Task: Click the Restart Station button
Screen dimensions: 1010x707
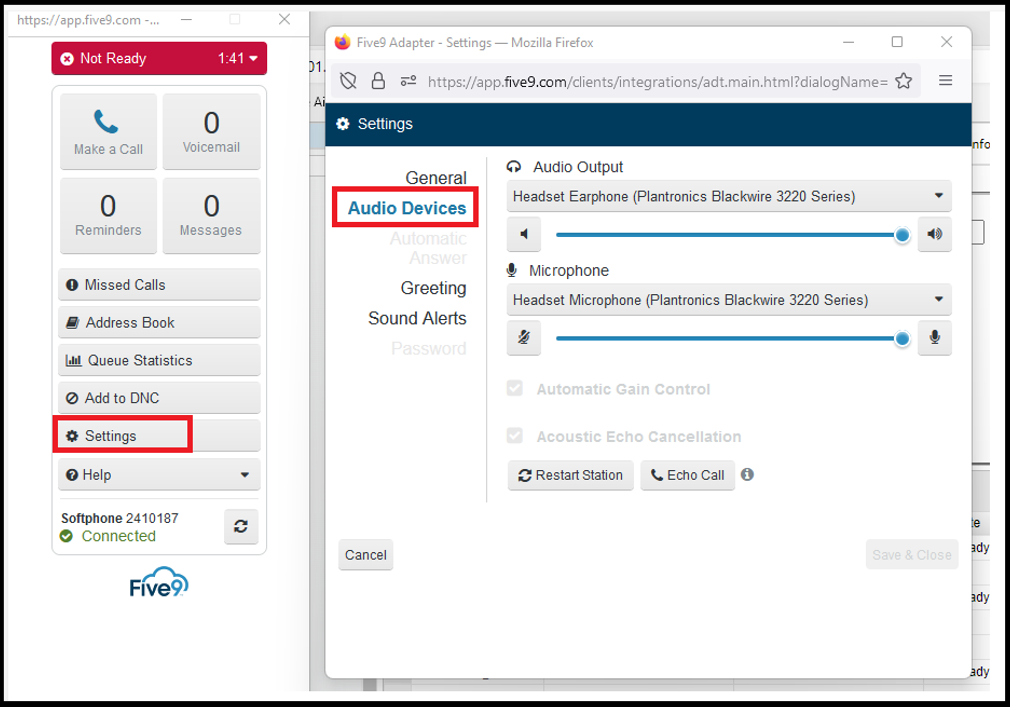Action: (x=571, y=475)
